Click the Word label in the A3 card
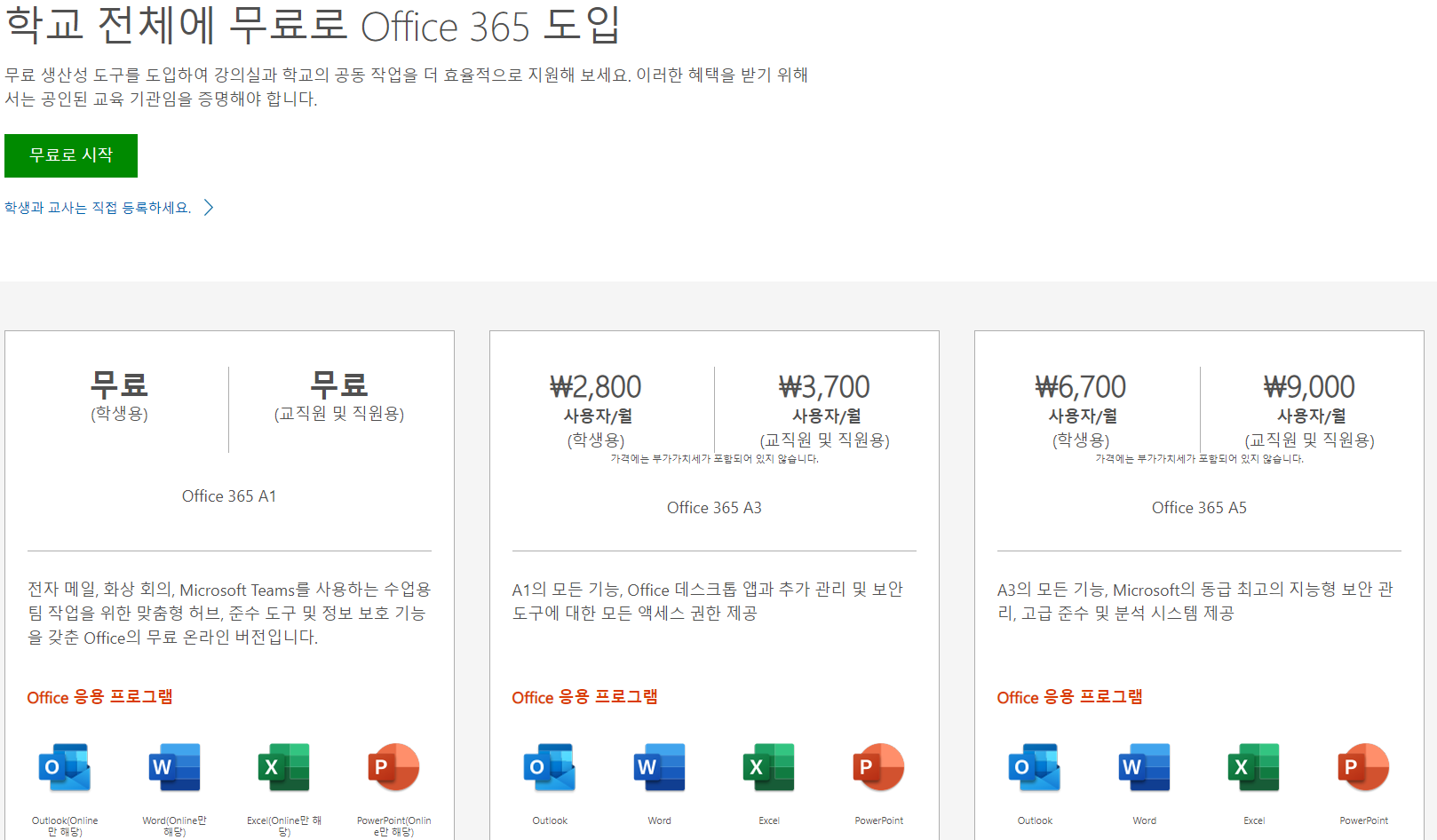The height and width of the screenshot is (840, 1437). tap(660, 820)
